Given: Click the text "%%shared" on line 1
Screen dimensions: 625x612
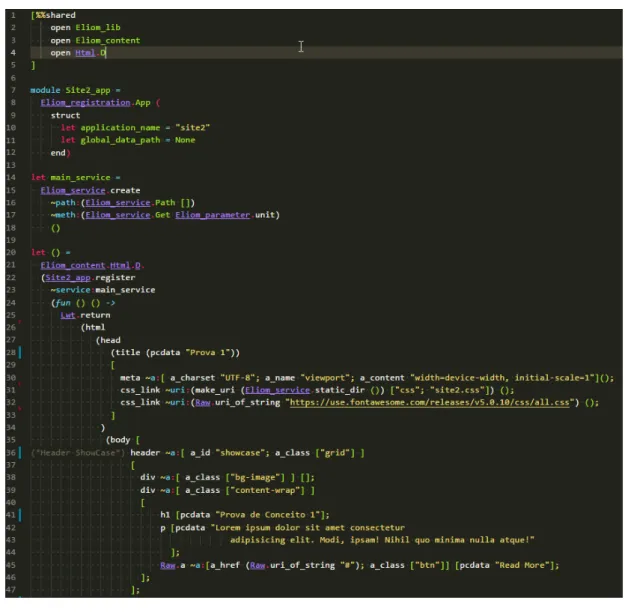Looking at the screenshot, I should [55, 15].
